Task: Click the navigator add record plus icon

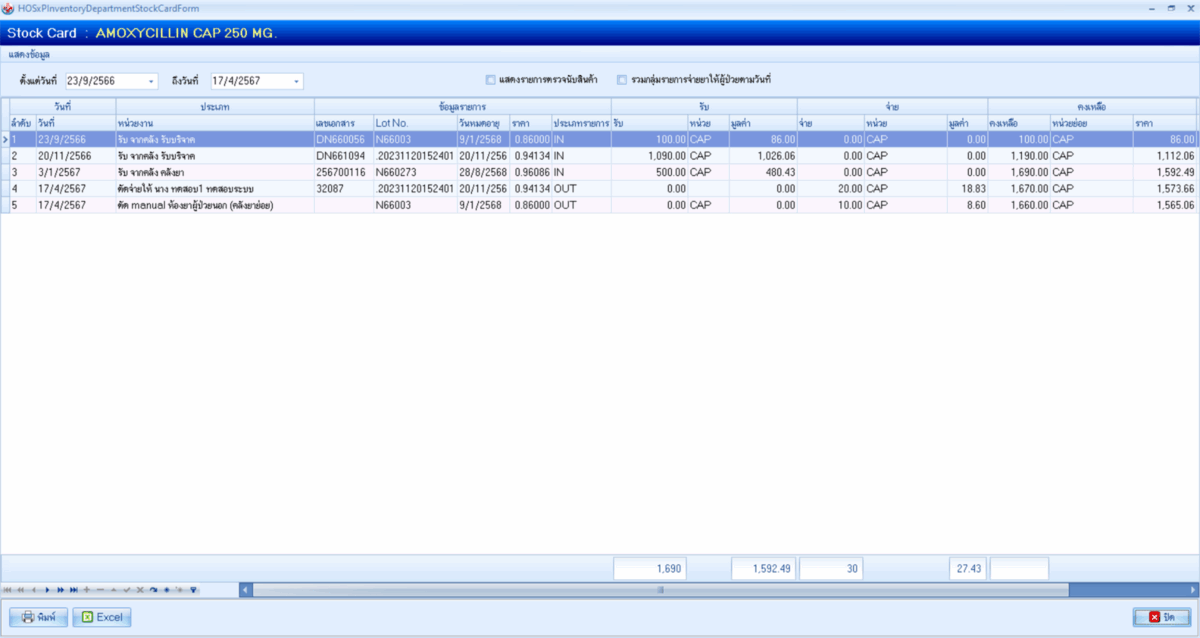Action: 87,590
